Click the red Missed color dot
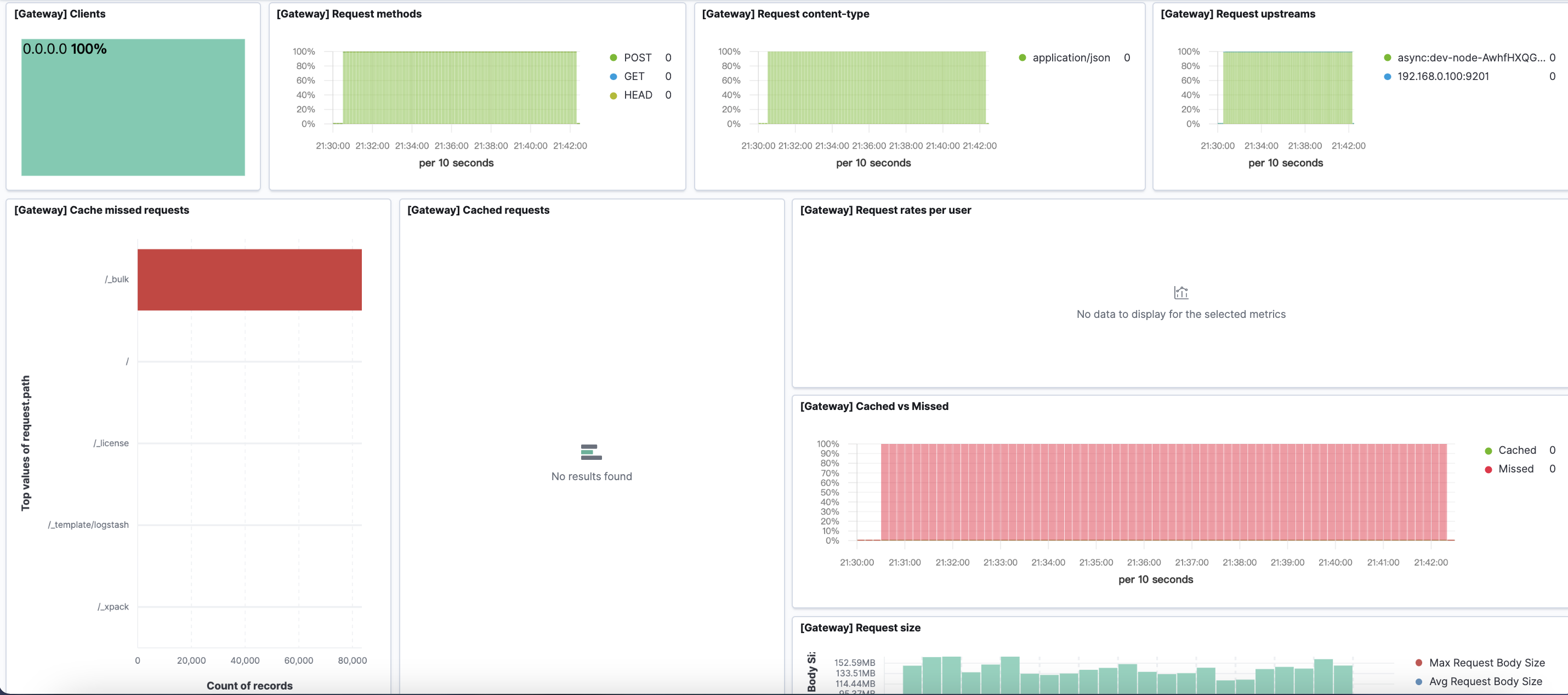The image size is (1568, 695). (1487, 469)
